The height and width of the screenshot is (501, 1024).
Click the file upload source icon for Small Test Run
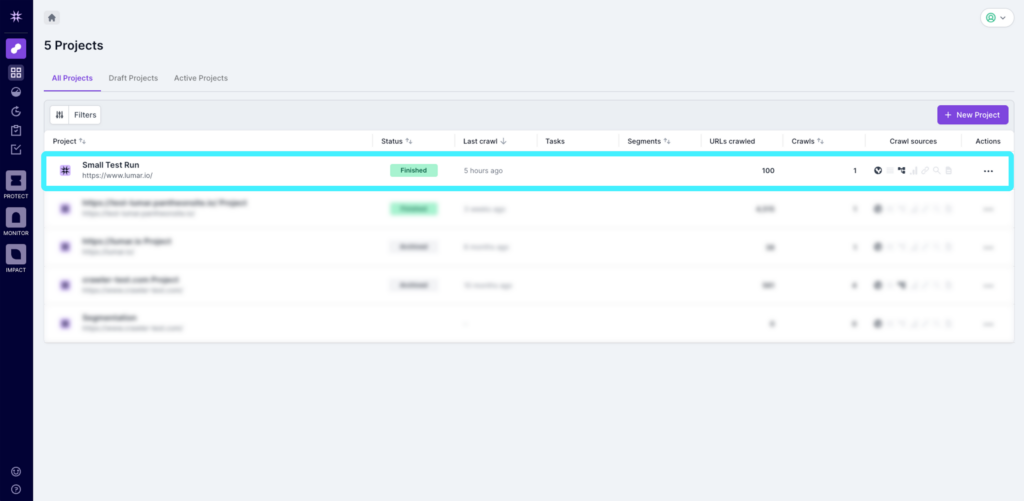pos(948,170)
